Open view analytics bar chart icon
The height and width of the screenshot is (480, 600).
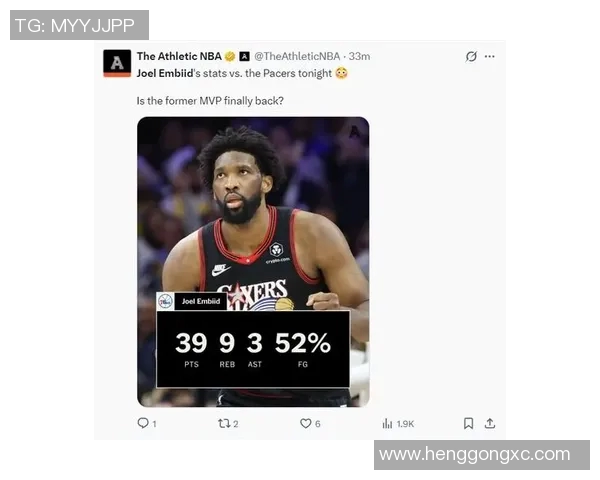387,423
